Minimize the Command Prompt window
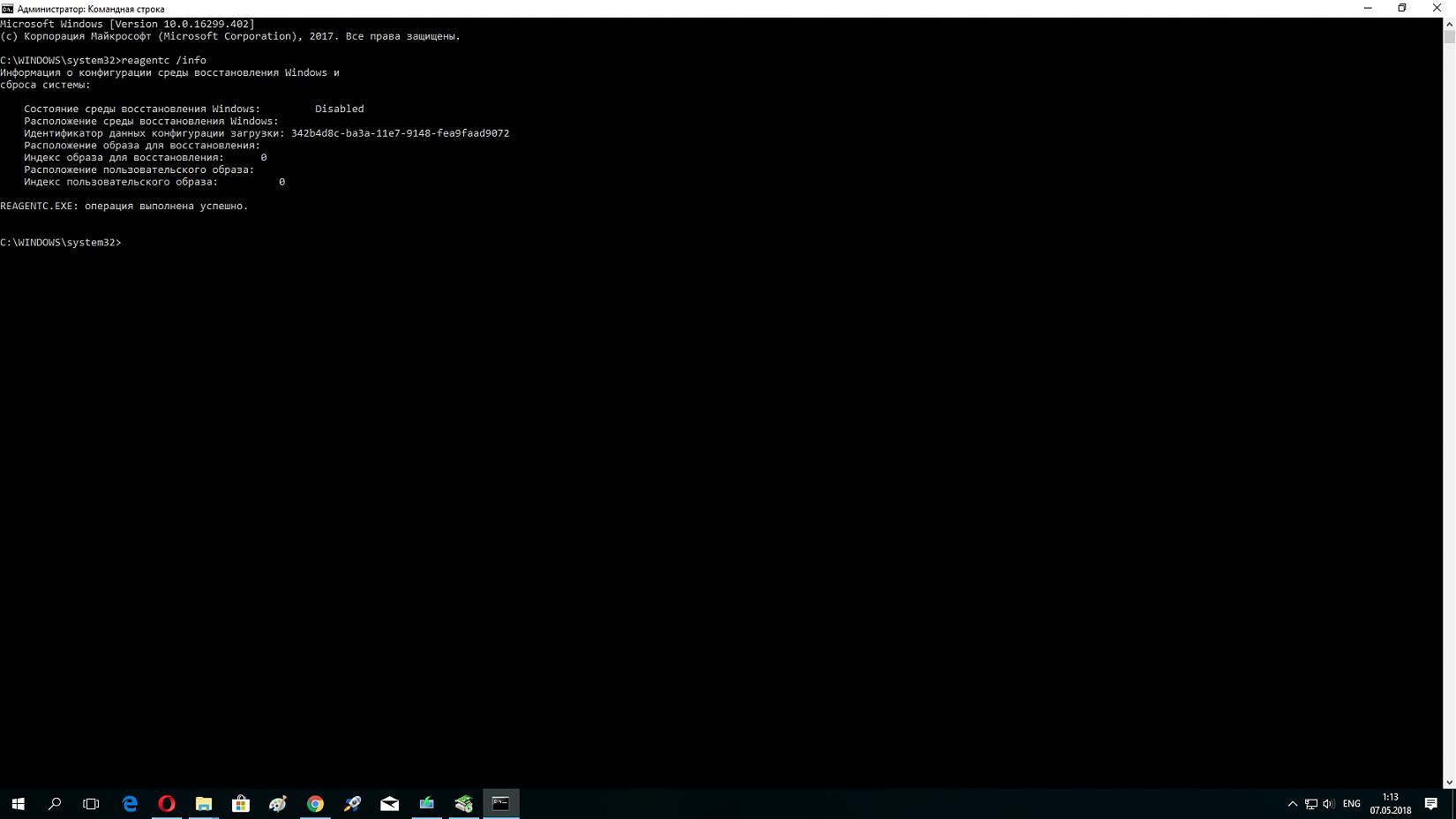Image resolution: width=1456 pixels, height=819 pixels. pyautogui.click(x=1368, y=8)
